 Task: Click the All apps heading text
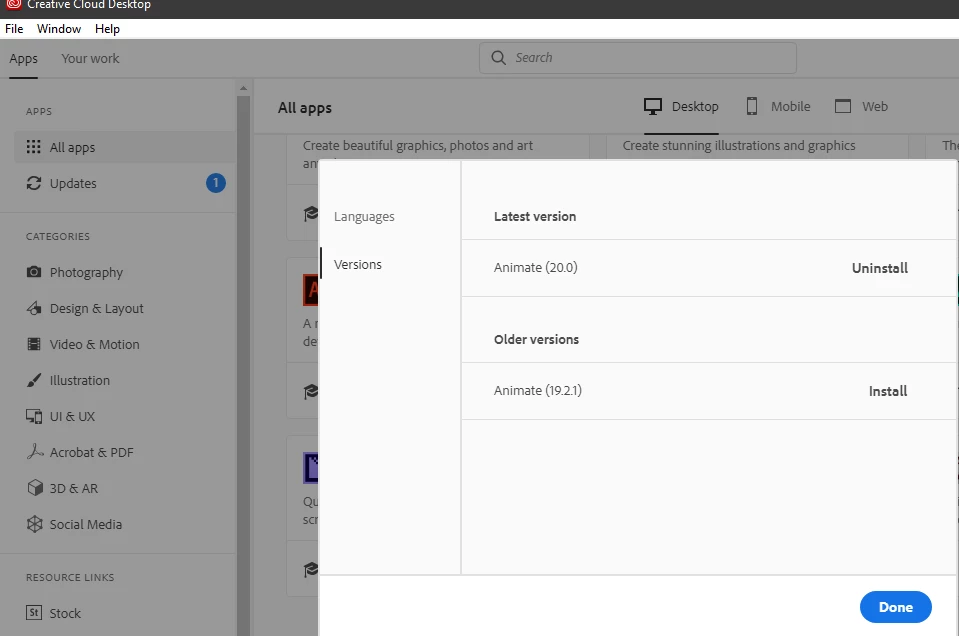click(x=305, y=108)
